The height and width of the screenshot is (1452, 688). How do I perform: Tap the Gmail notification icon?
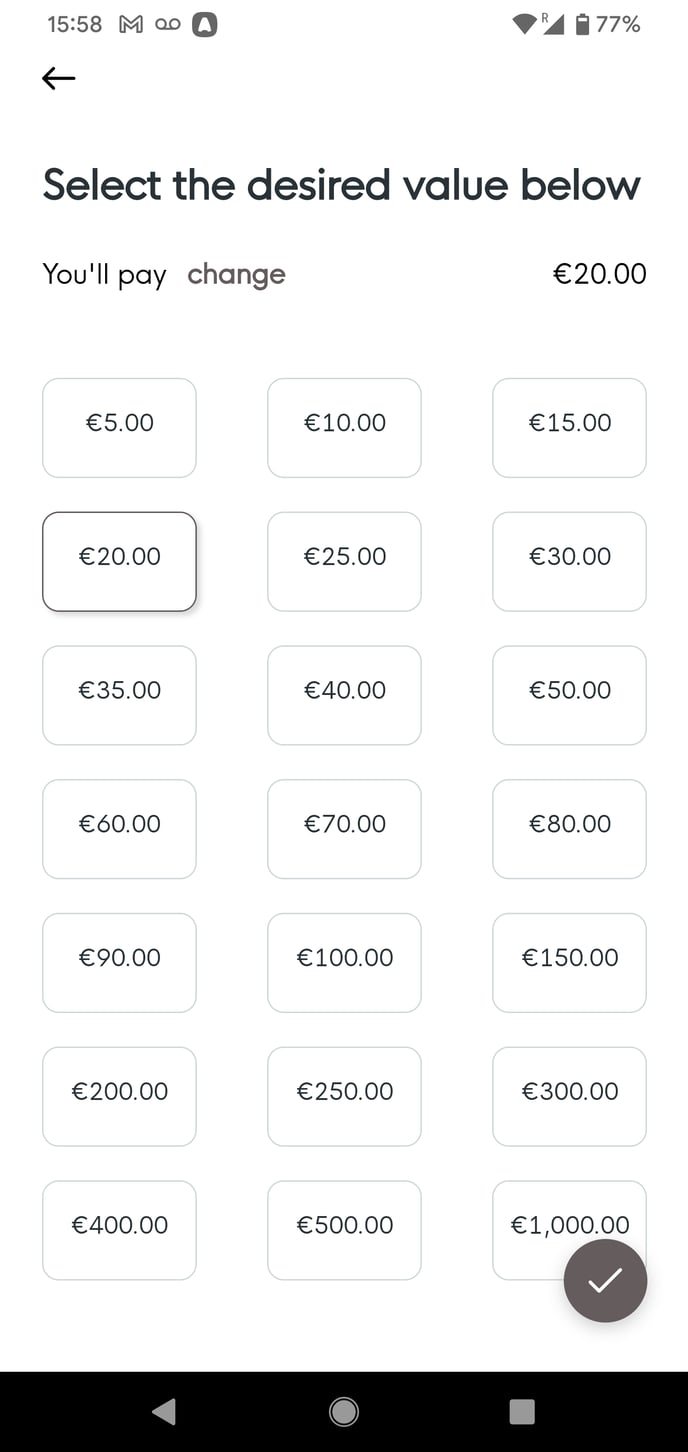[131, 25]
